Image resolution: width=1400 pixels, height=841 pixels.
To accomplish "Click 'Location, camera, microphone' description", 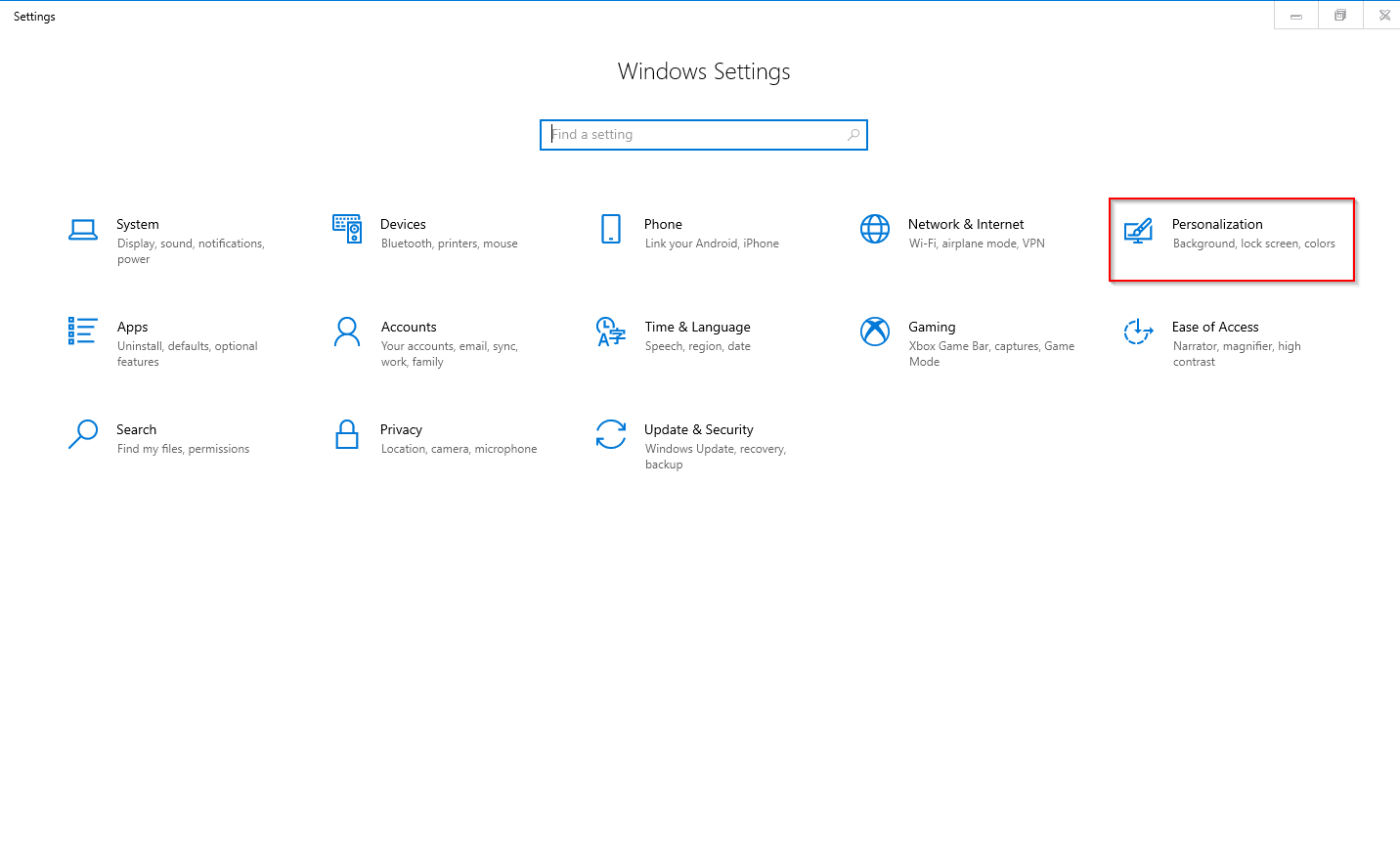I will 459,449.
